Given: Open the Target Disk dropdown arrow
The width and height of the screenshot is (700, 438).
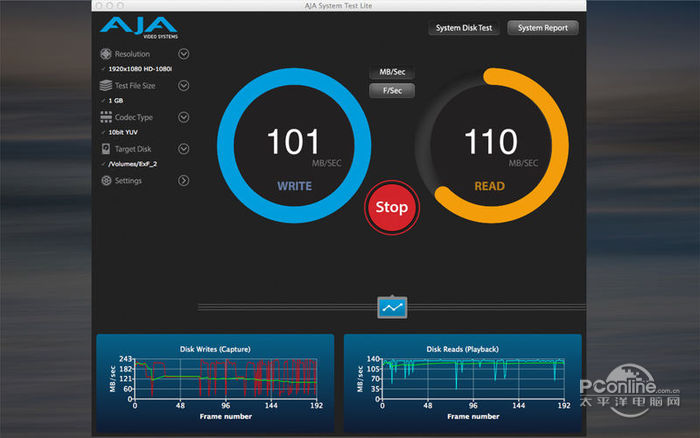Looking at the screenshot, I should (x=183, y=149).
